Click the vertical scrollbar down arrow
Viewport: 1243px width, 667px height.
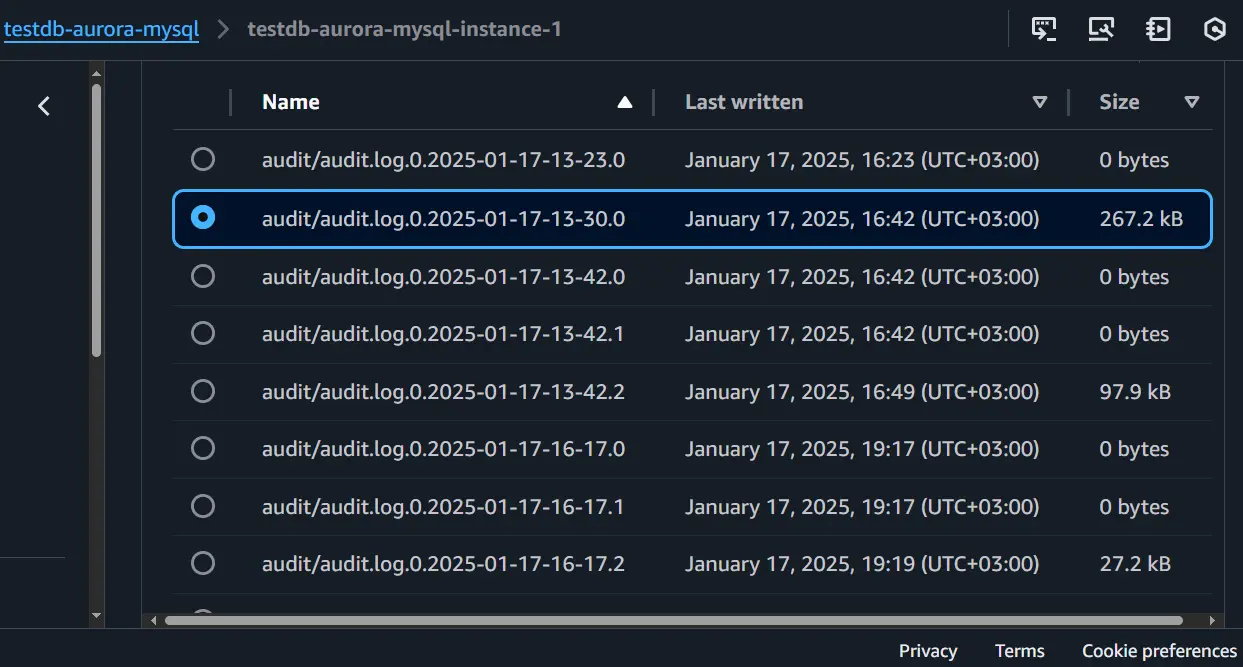(96, 615)
